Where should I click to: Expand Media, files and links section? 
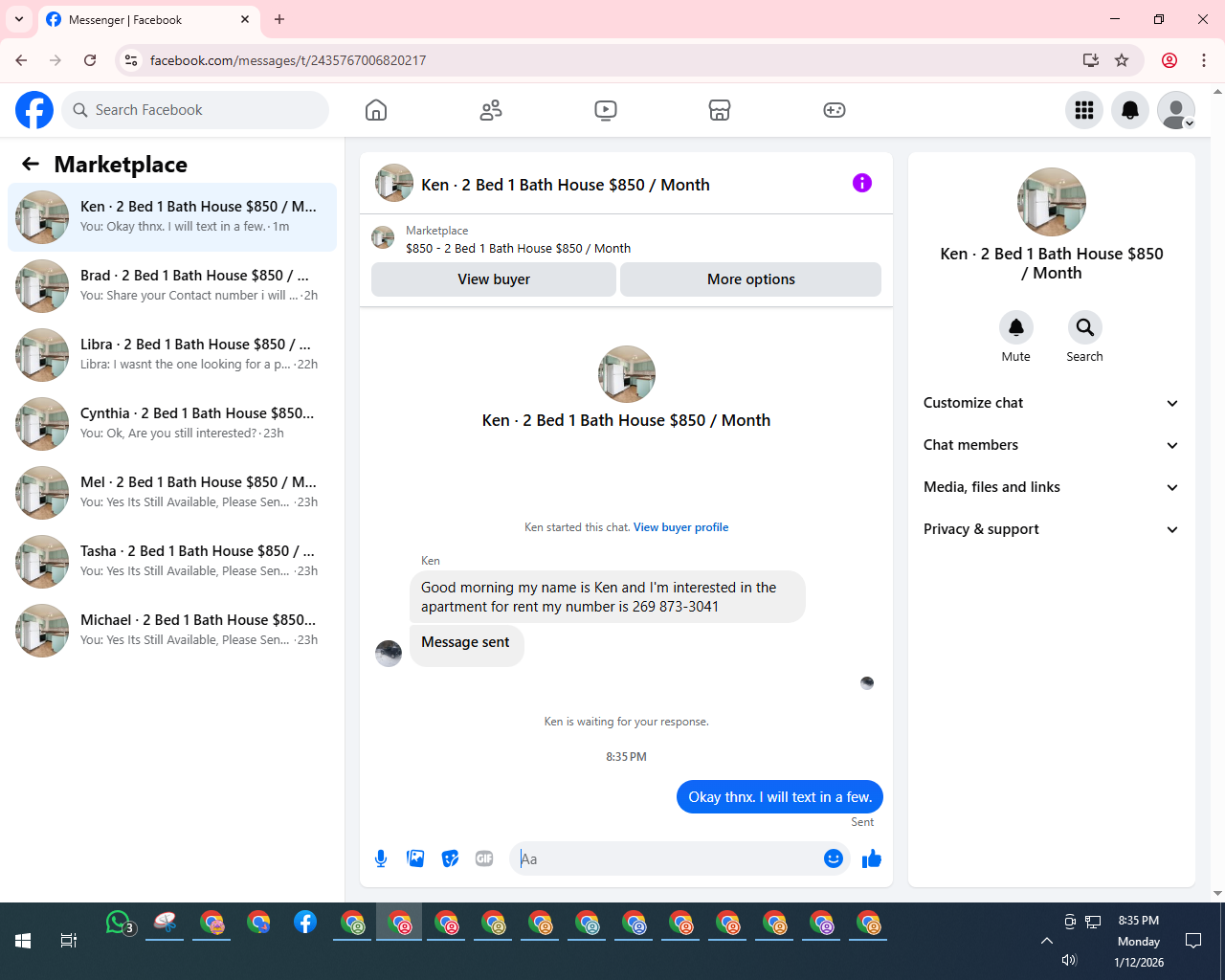click(x=1051, y=487)
